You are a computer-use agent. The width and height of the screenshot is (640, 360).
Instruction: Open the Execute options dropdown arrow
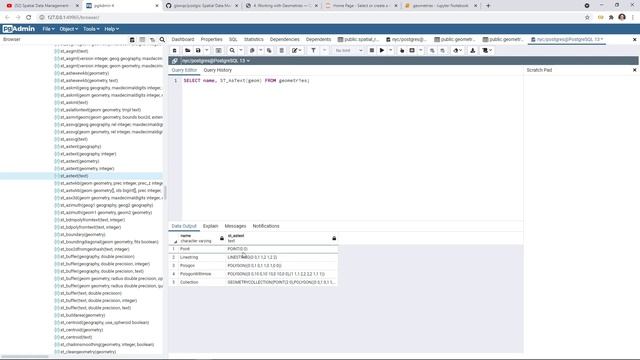(390, 51)
